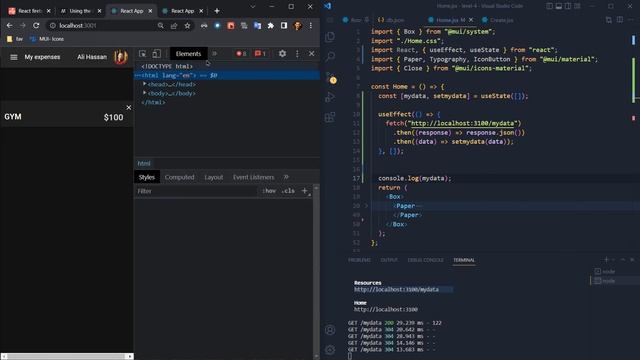
Task: Toggle the Chrome side panel
Action: [x=284, y=25]
